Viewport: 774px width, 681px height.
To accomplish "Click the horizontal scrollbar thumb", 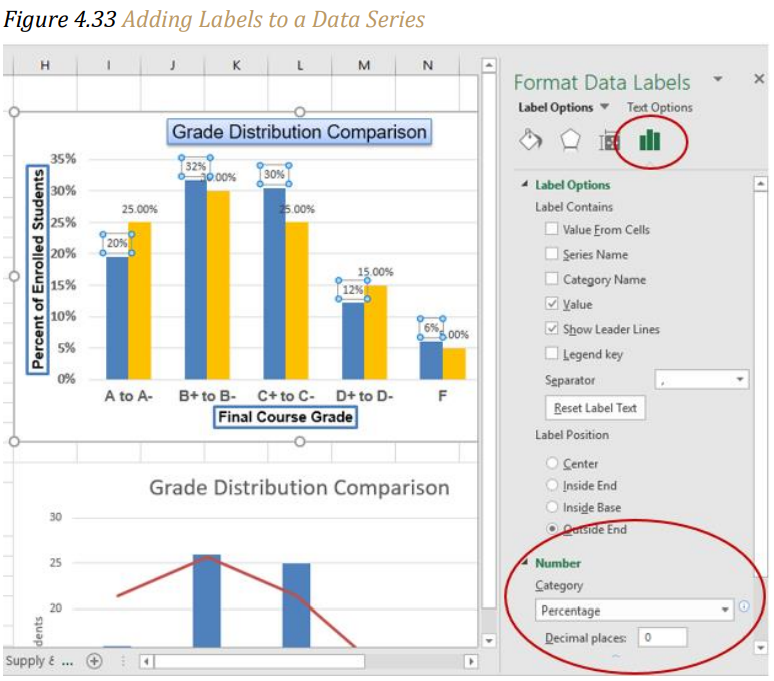I will click(259, 661).
